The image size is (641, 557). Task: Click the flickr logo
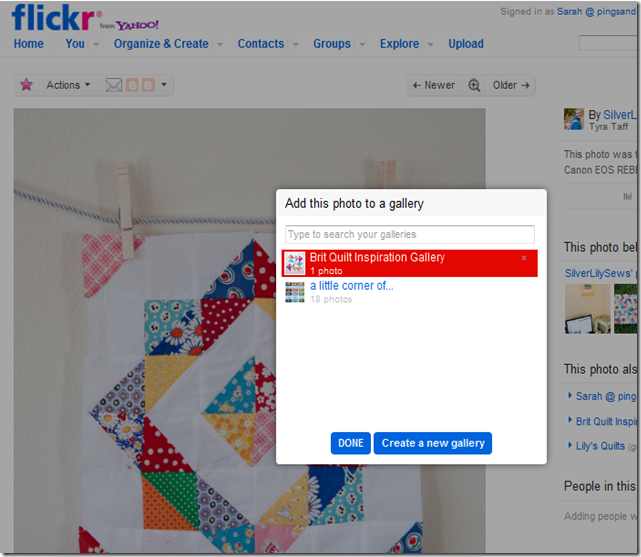(x=56, y=18)
